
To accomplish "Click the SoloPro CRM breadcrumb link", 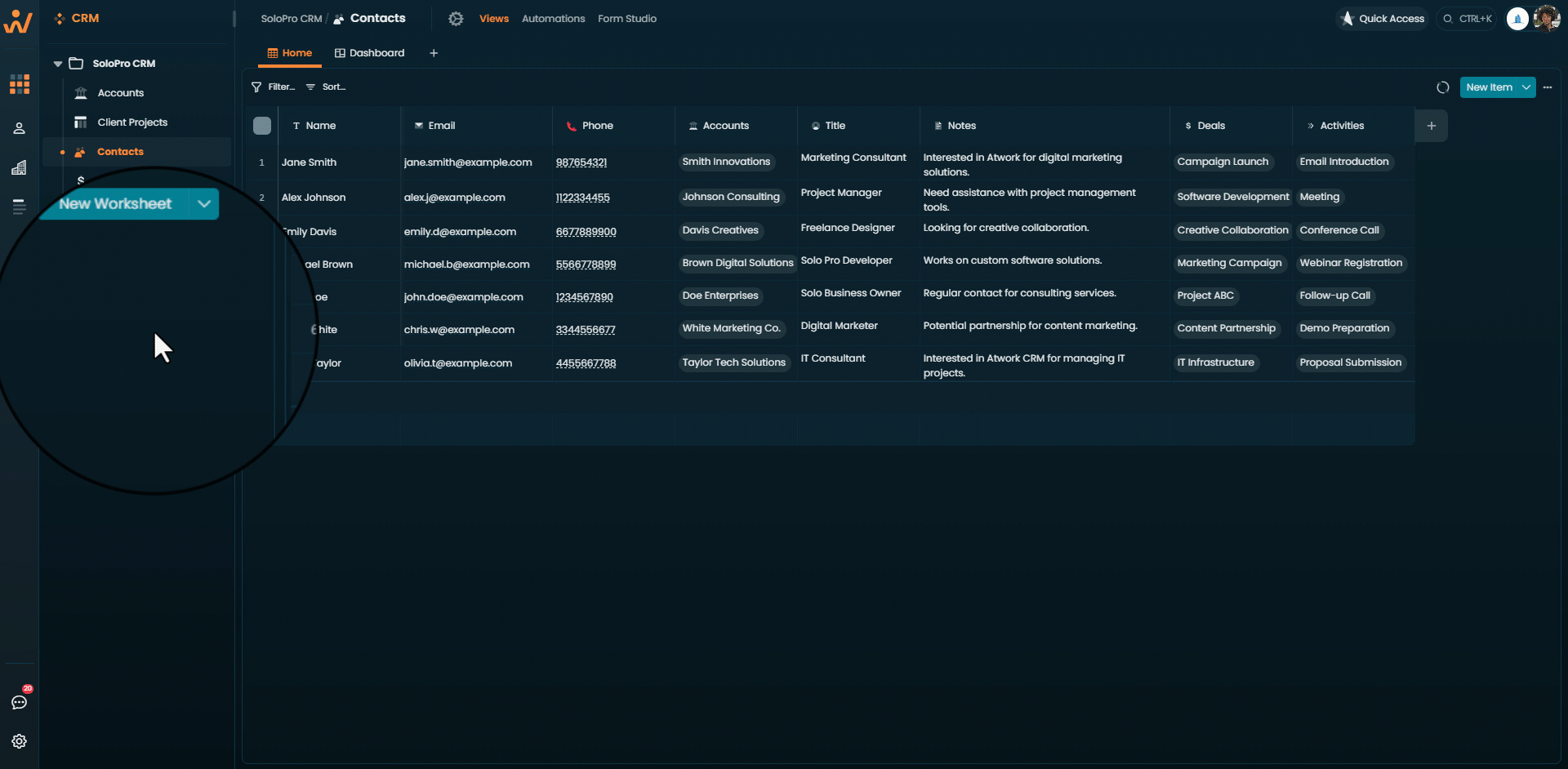I will (292, 19).
